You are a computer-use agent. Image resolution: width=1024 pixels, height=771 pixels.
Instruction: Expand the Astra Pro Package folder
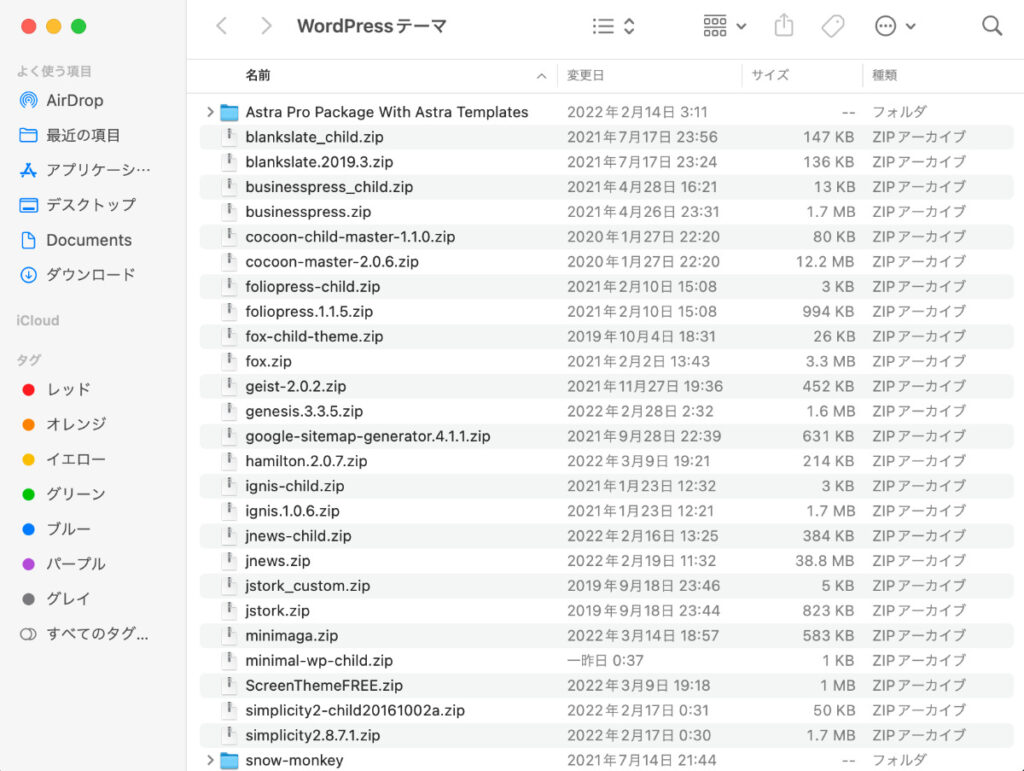point(210,112)
